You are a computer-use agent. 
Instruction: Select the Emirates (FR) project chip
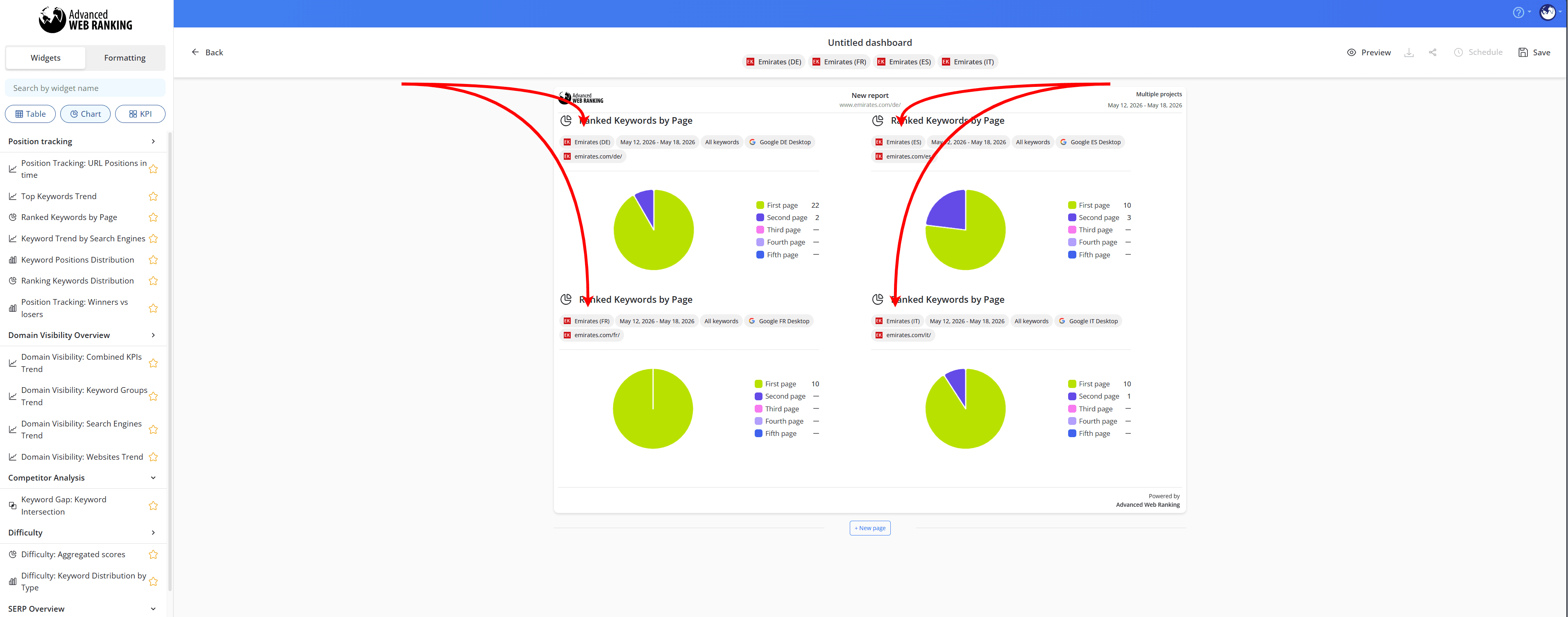coord(840,61)
